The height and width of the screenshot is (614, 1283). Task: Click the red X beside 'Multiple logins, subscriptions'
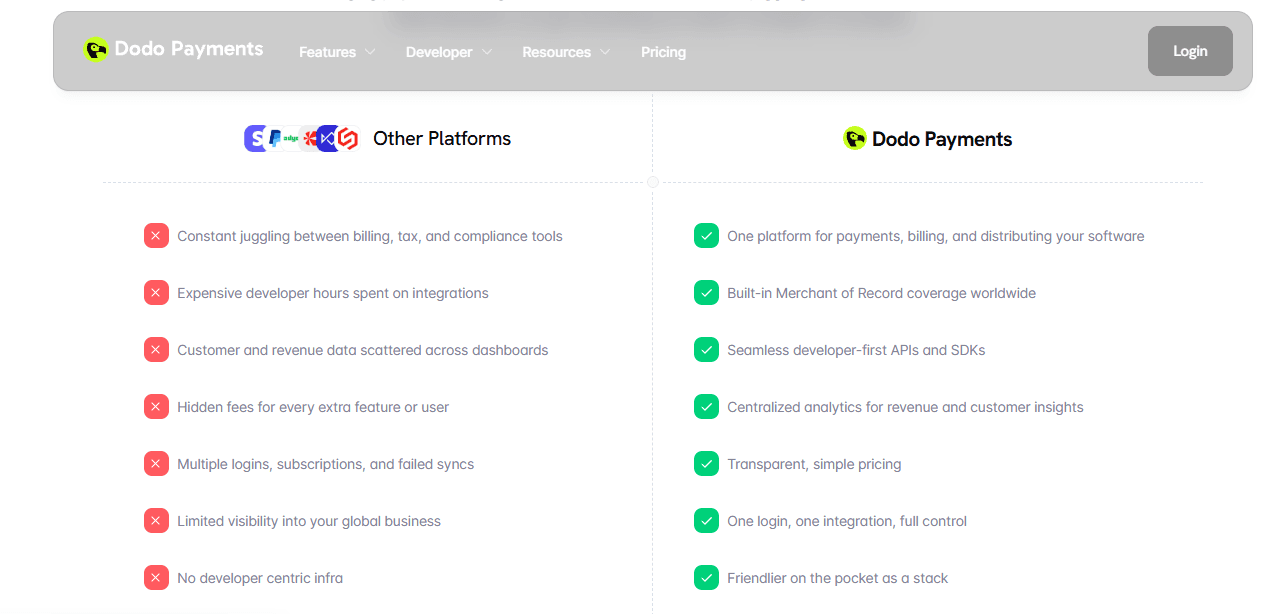[156, 464]
